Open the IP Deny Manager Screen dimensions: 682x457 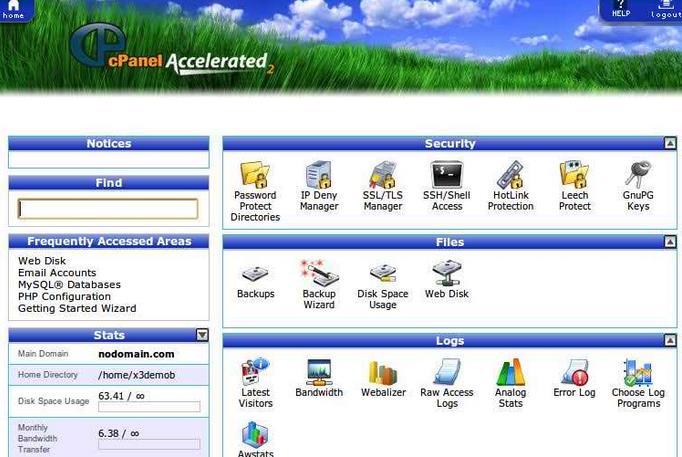click(x=319, y=186)
